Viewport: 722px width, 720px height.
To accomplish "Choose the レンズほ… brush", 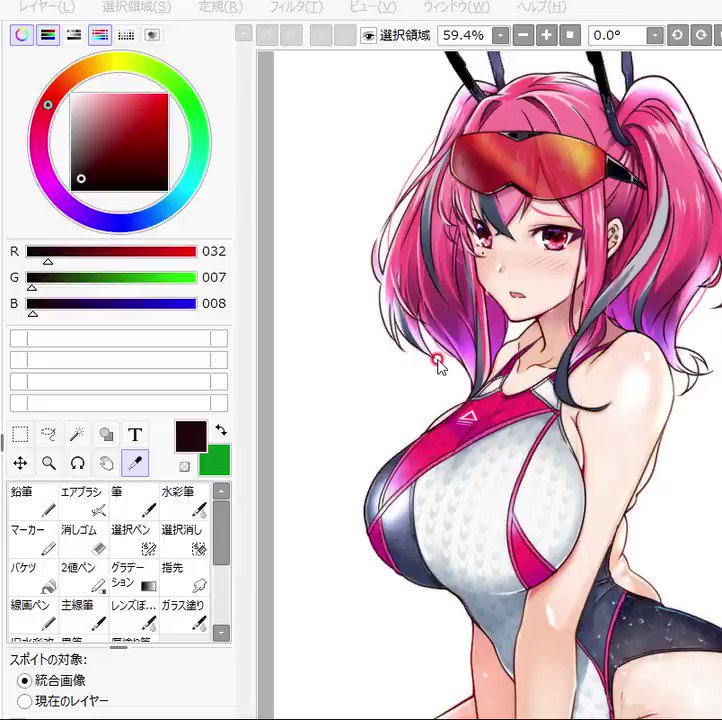I will pos(134,615).
